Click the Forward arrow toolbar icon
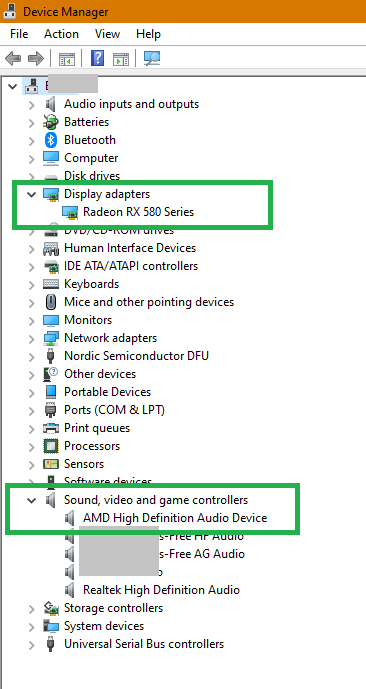Viewport: 366px width, 689px height. [36, 58]
